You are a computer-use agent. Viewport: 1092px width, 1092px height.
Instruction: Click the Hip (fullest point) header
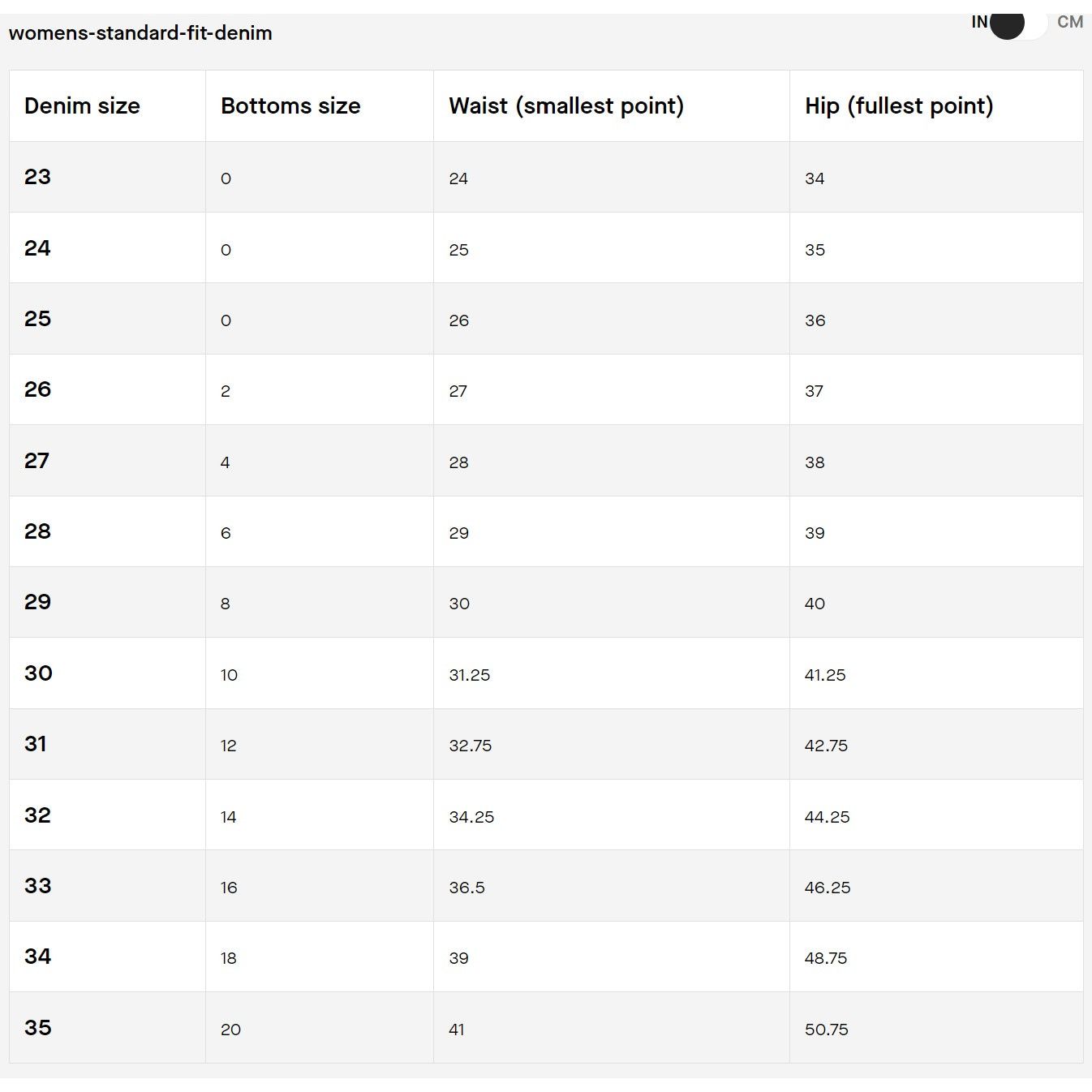point(899,105)
